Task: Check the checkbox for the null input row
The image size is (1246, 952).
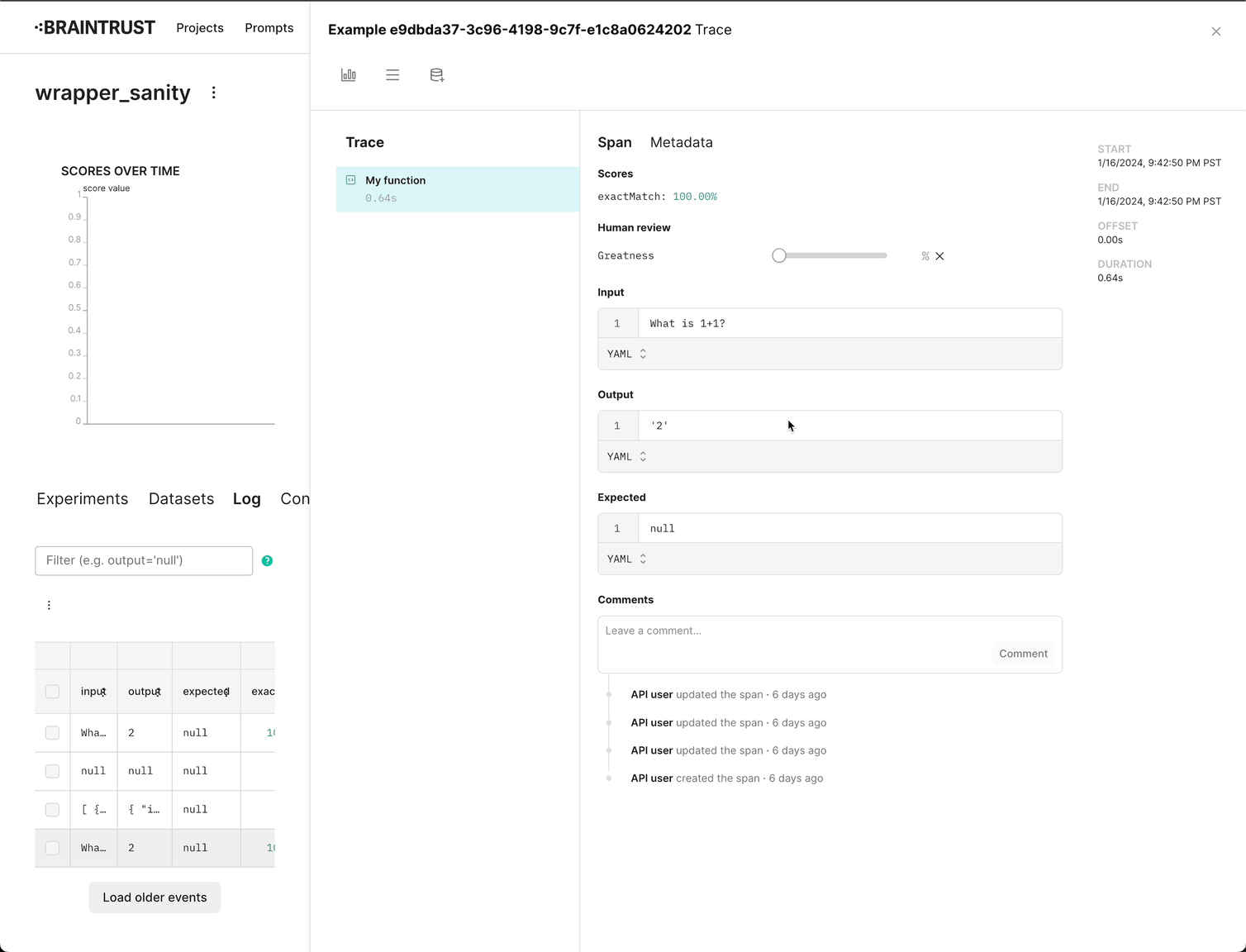Action: [x=52, y=771]
